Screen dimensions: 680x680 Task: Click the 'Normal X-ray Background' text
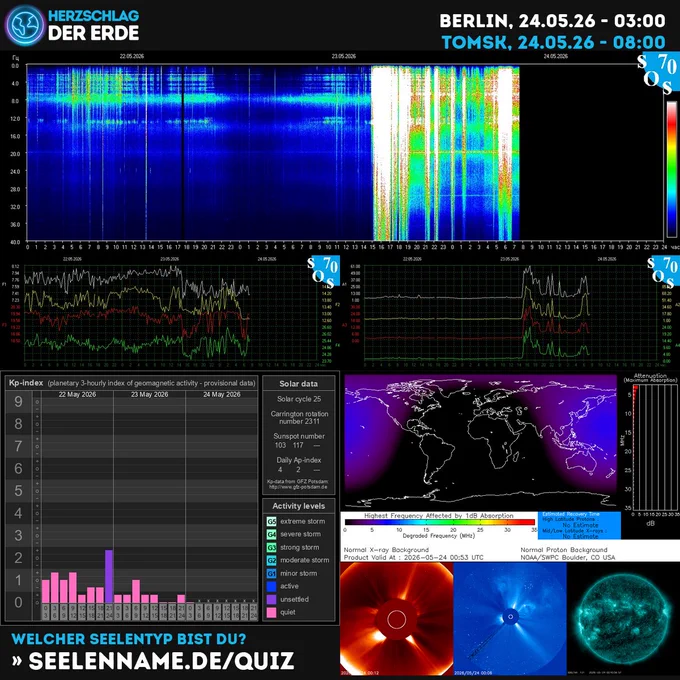[386, 550]
